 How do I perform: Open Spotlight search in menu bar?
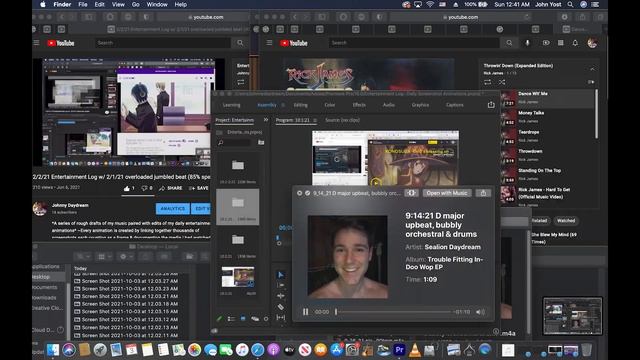(570, 4)
